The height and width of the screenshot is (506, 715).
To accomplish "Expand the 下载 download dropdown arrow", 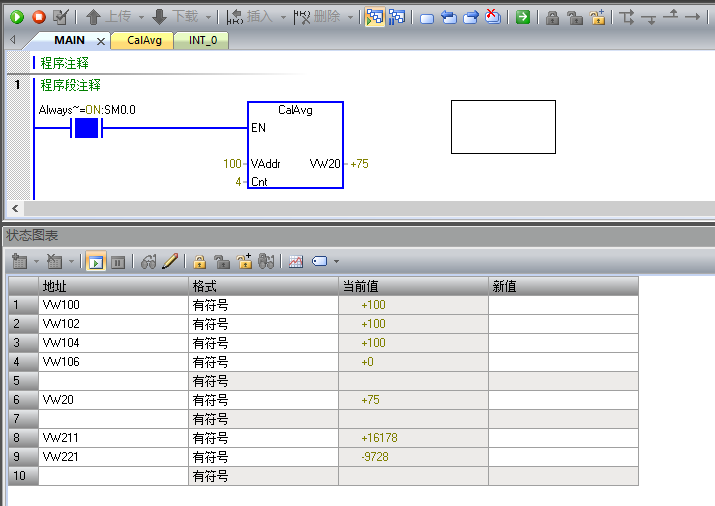I will click(x=208, y=17).
